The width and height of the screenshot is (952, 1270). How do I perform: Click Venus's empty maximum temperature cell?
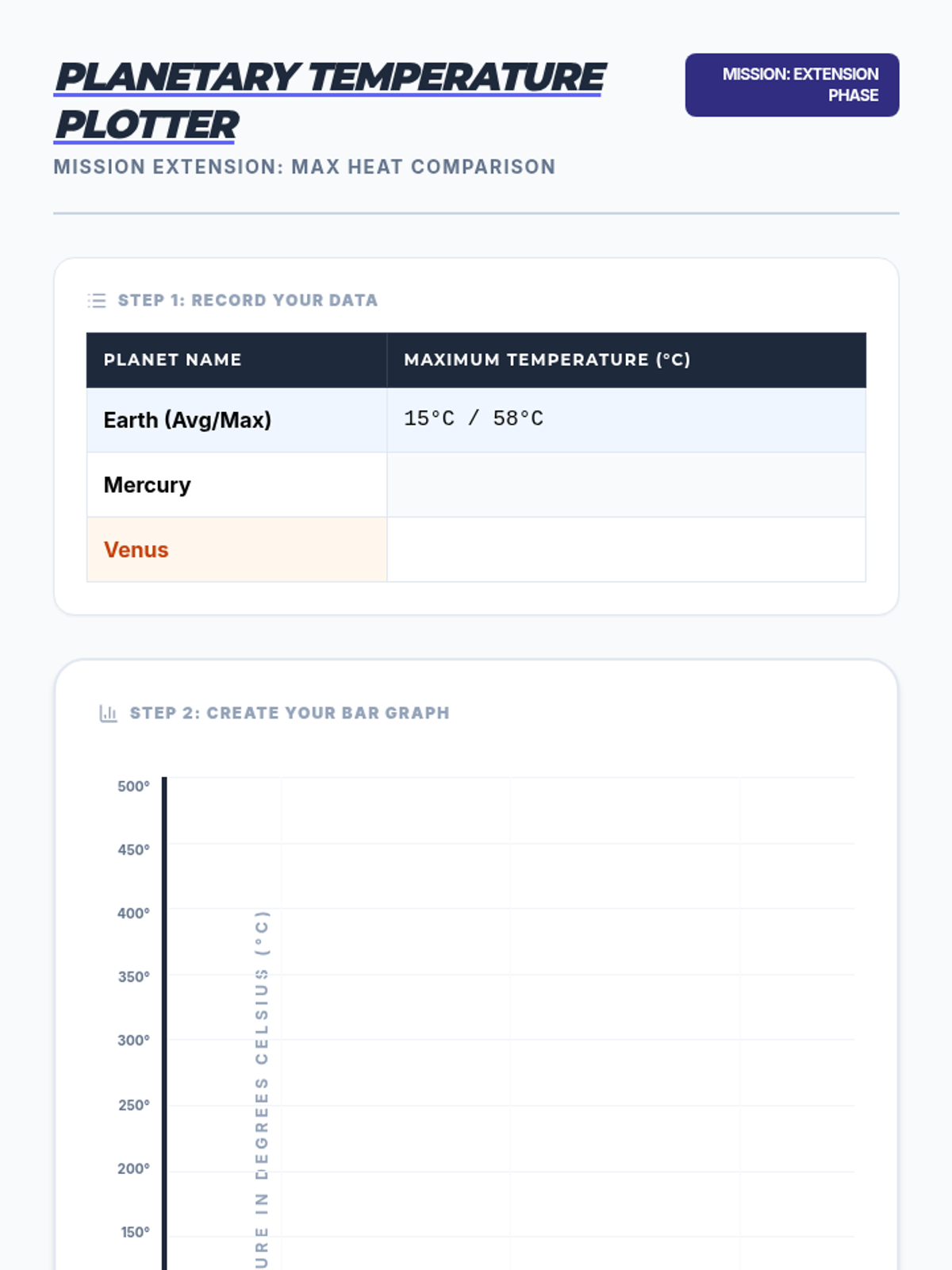pos(626,550)
